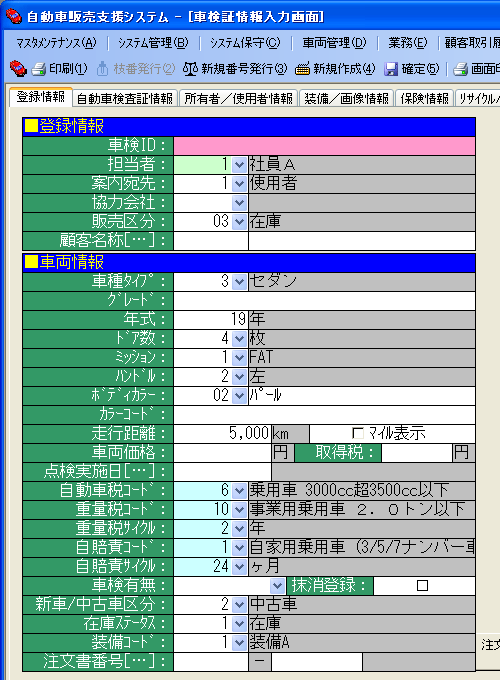Viewport: 500px width, 680px height.
Task: Click the 新規番号発行(3) toolbar button
Action: 235,69
